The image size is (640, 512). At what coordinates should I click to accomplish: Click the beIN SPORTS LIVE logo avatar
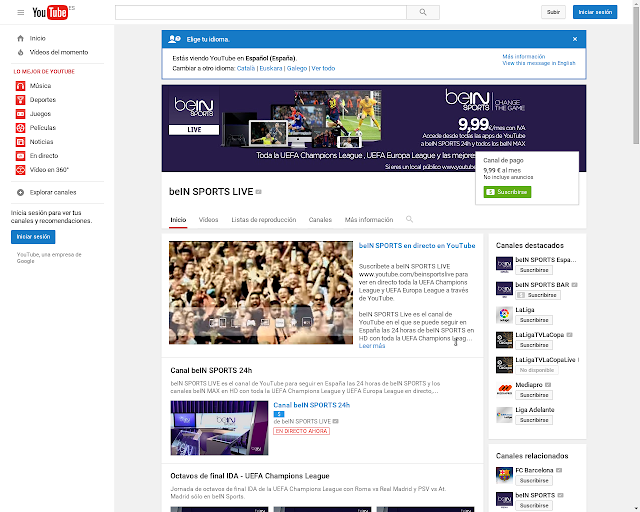[194, 112]
